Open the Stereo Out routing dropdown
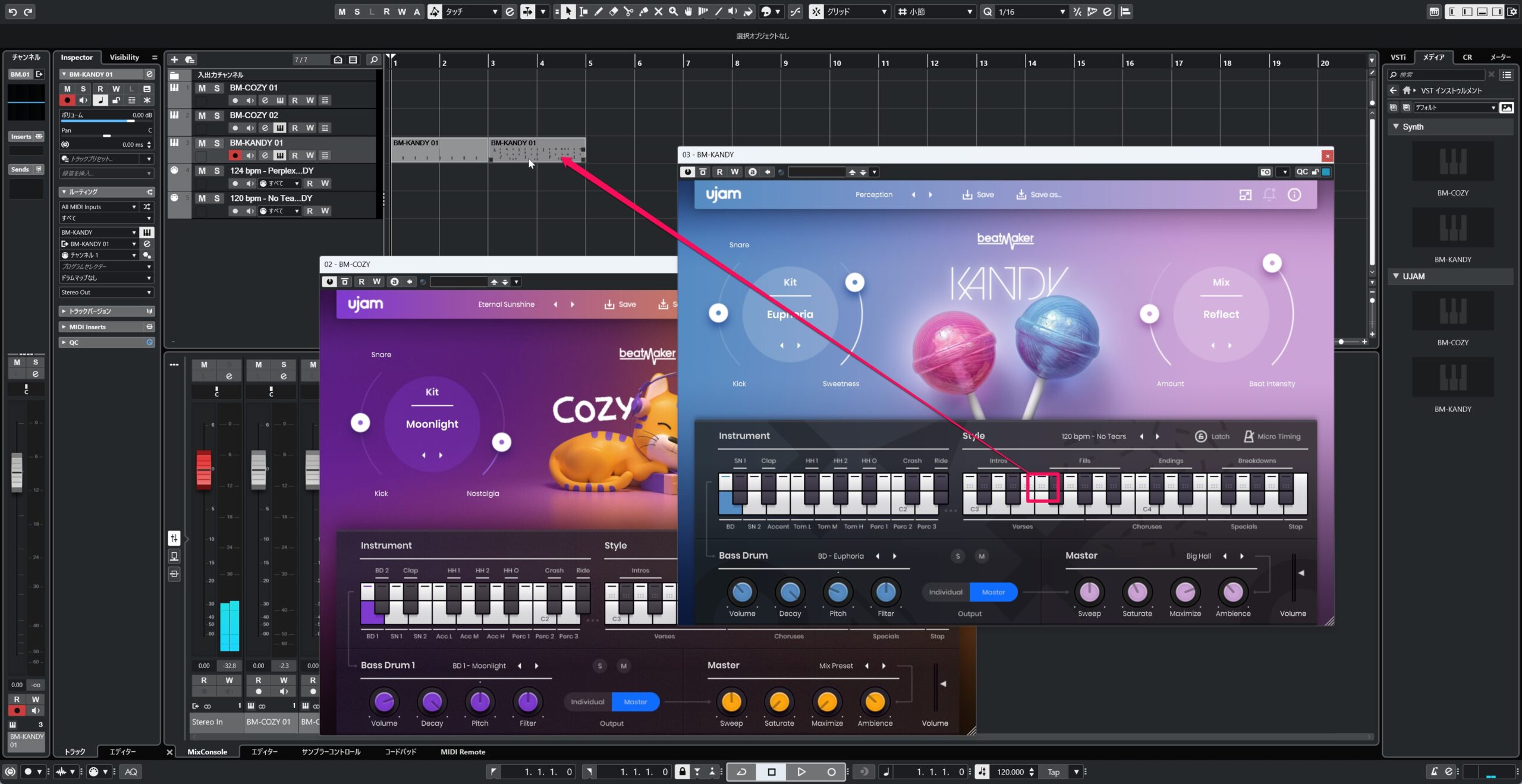Image resolution: width=1522 pixels, height=784 pixels. [106, 292]
